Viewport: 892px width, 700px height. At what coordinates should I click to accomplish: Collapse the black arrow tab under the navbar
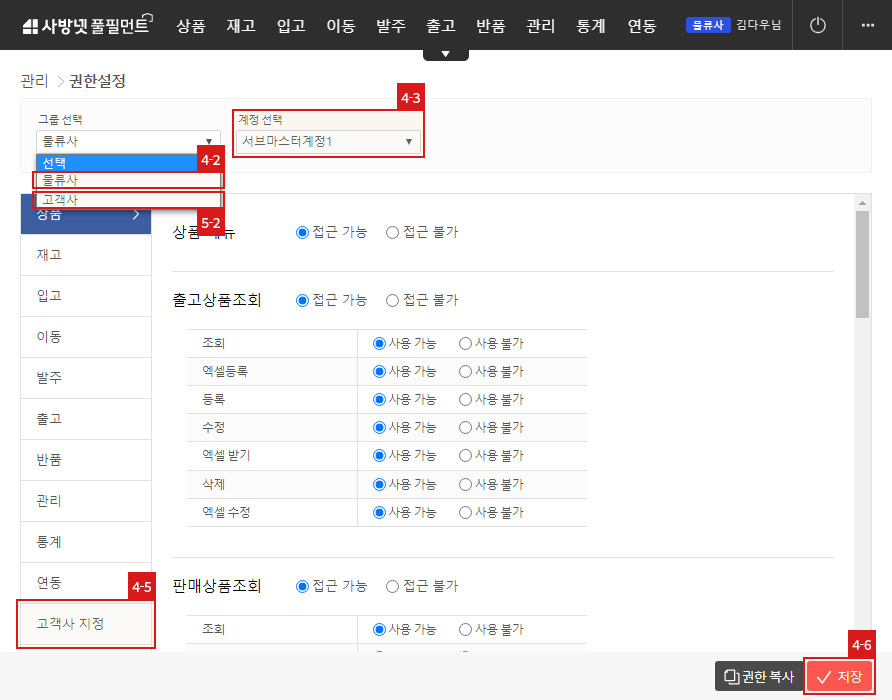(445, 52)
